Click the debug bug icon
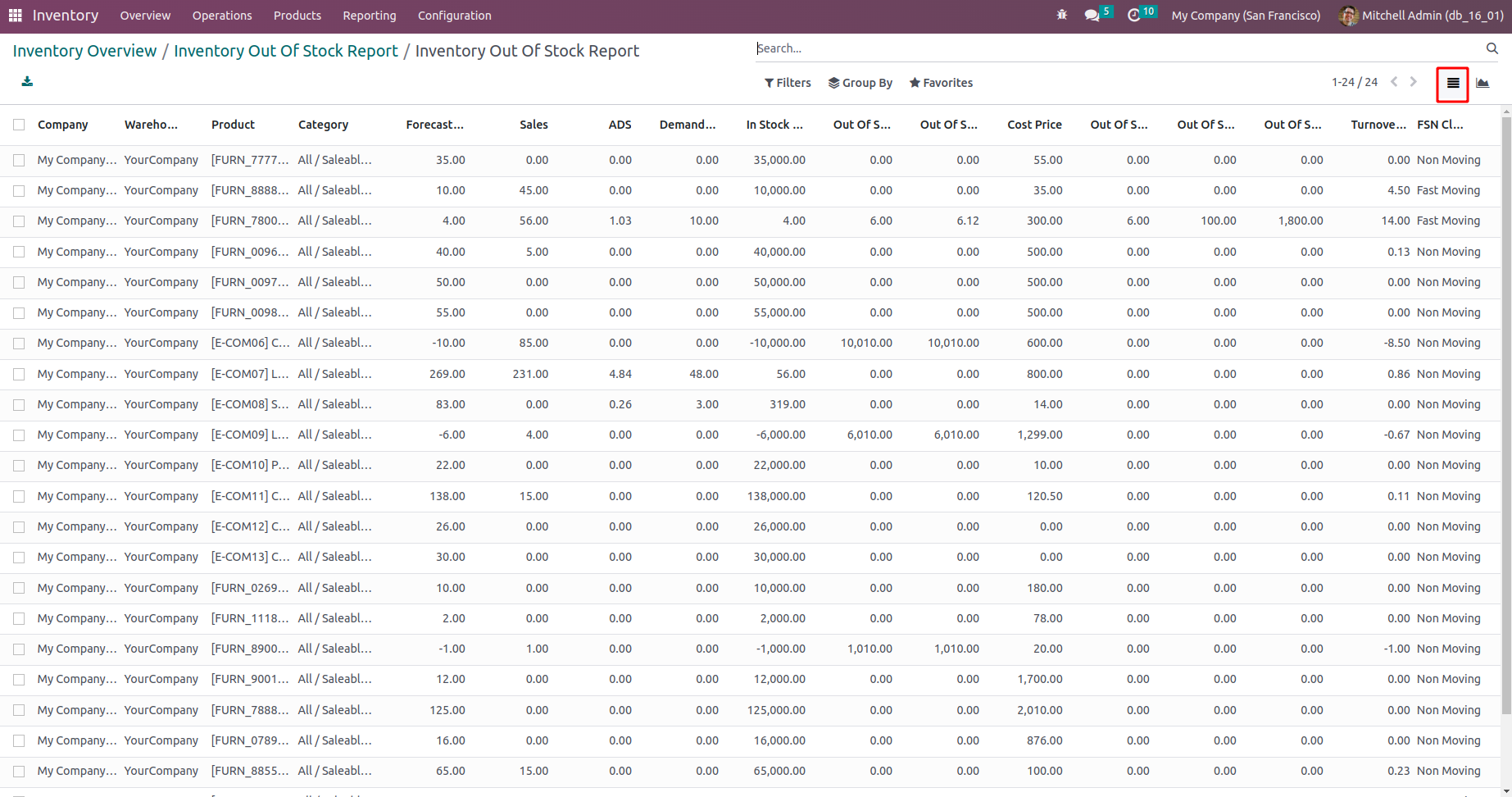The image size is (1512, 797). tap(1062, 16)
